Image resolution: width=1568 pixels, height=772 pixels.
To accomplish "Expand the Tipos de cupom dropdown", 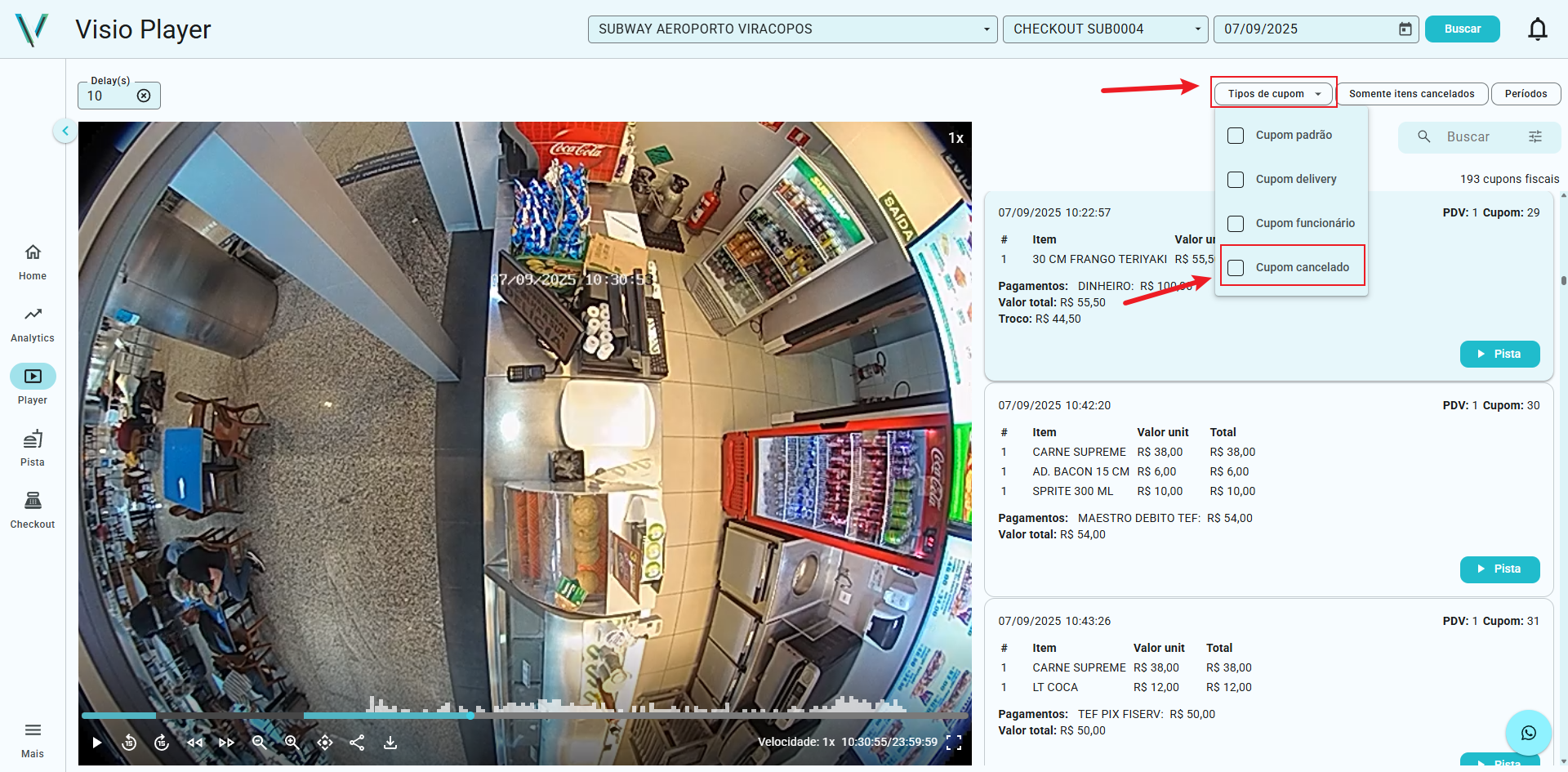I will coord(1273,94).
